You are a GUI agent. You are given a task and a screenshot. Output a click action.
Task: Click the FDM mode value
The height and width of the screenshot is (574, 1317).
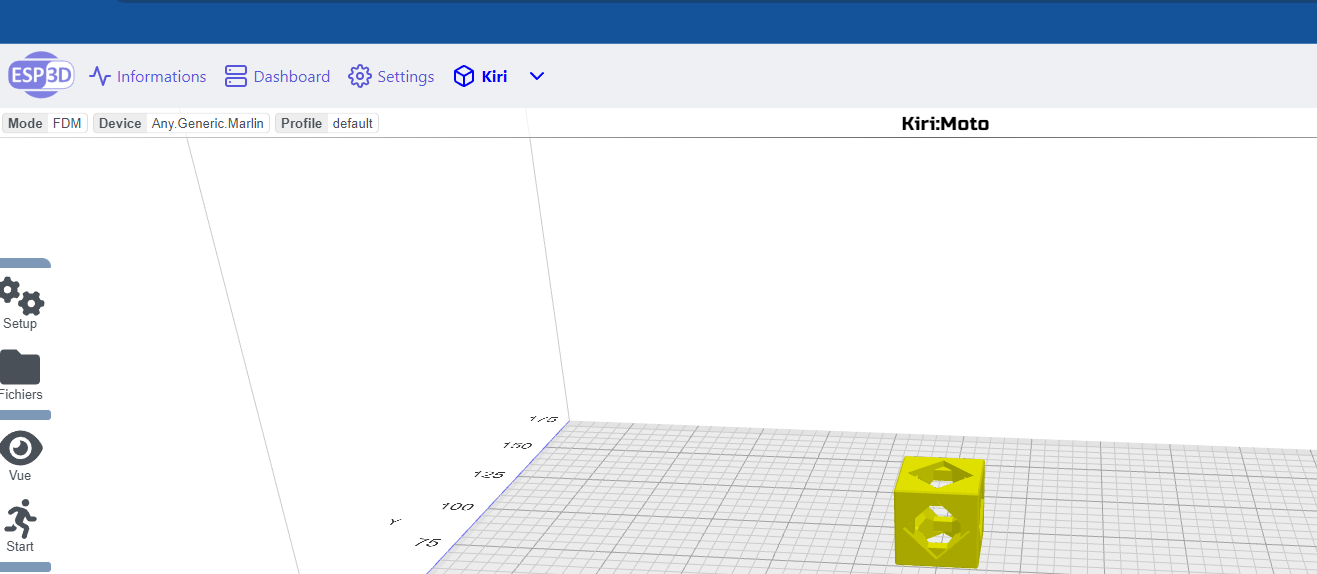coord(67,123)
